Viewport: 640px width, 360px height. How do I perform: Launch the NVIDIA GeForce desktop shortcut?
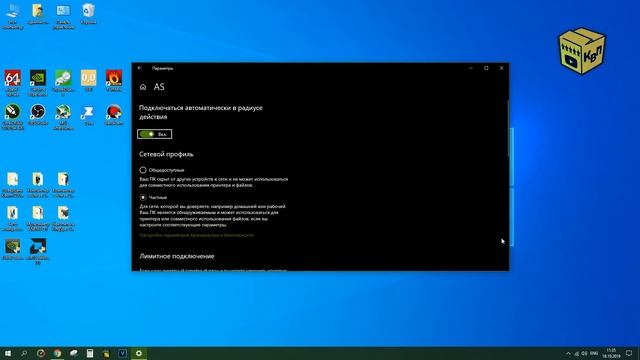(38, 83)
